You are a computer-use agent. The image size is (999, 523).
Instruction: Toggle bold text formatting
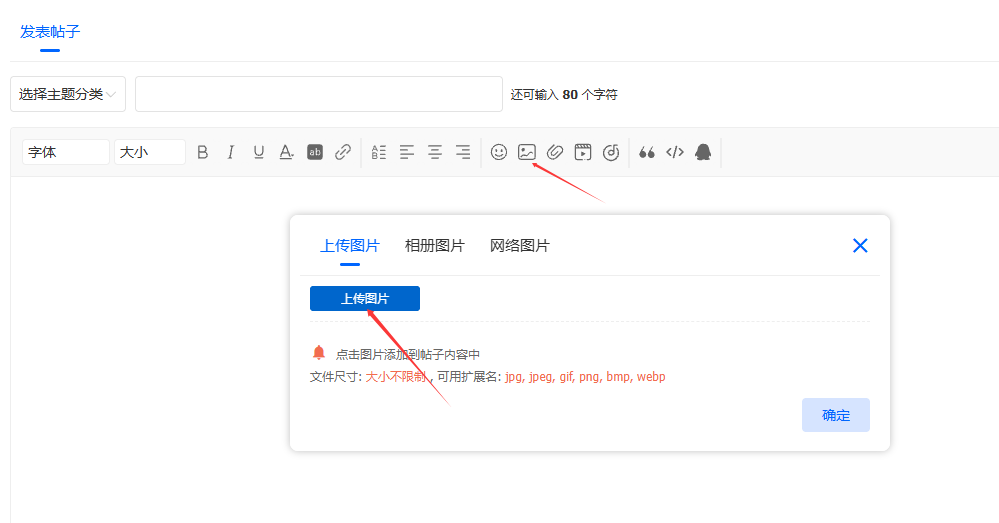pyautogui.click(x=203, y=152)
